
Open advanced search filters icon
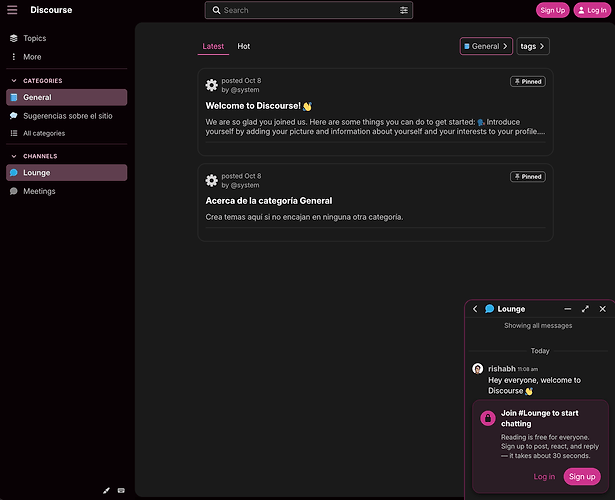click(x=404, y=10)
